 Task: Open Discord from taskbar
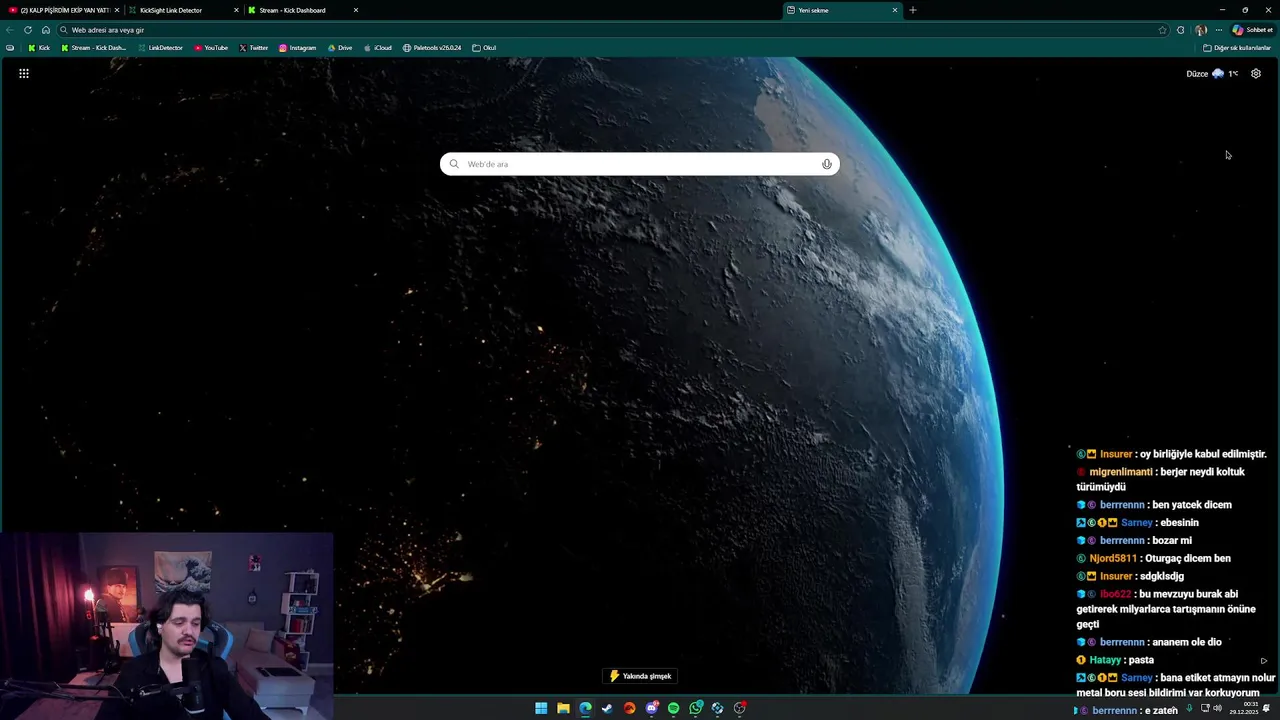tap(652, 708)
